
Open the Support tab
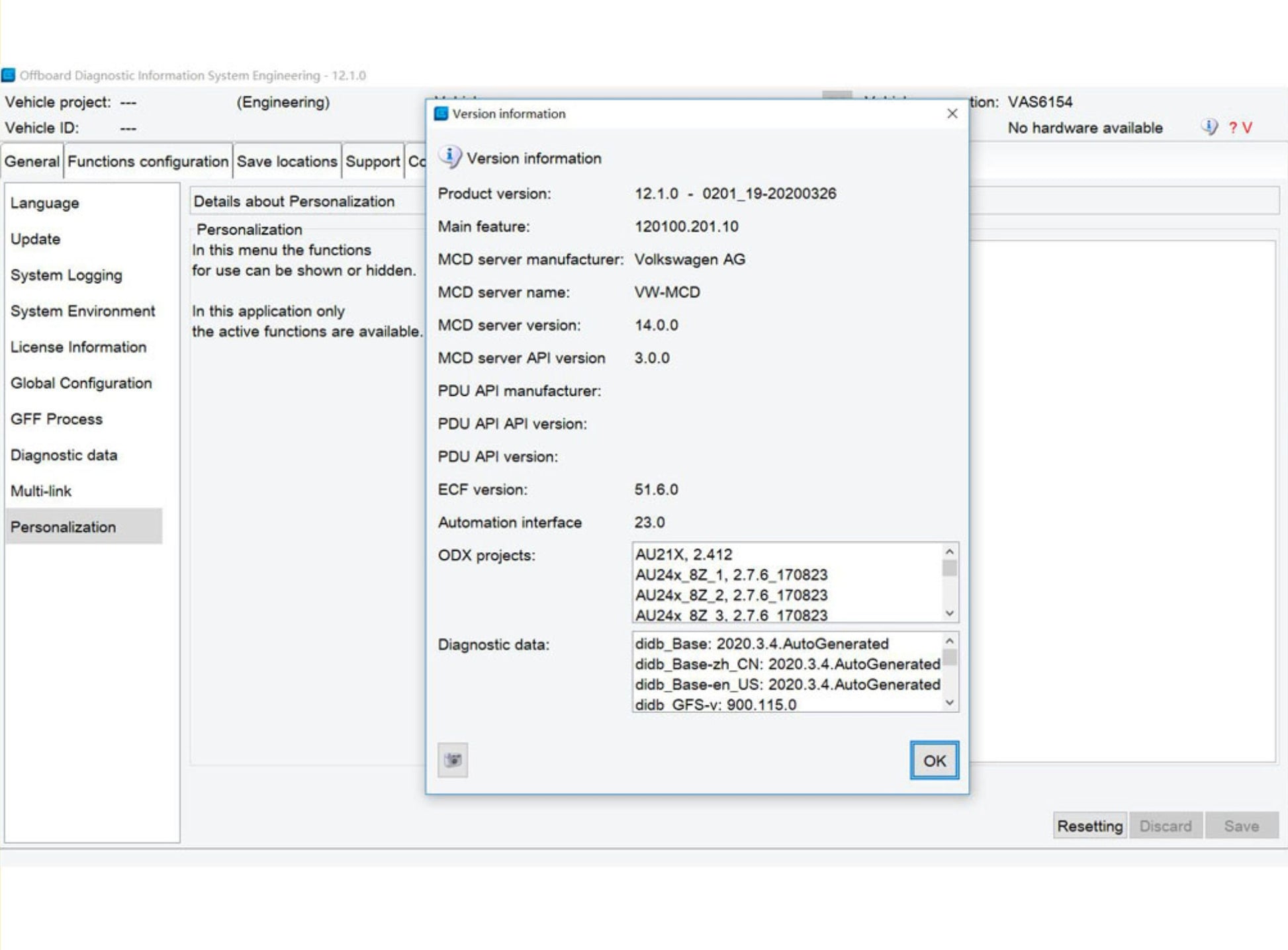coord(373,161)
